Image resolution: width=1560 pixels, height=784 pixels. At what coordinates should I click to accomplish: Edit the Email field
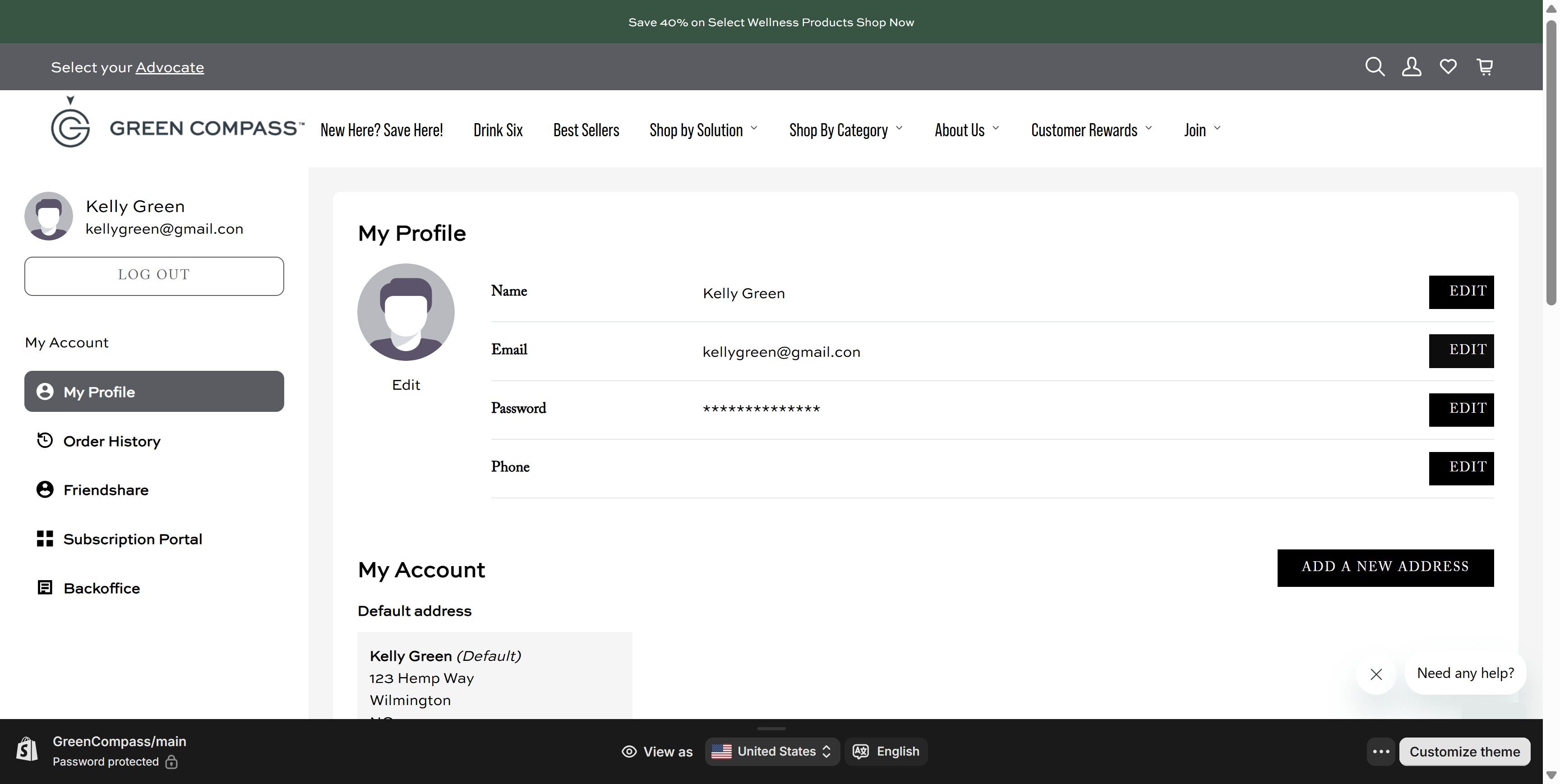tap(1461, 350)
